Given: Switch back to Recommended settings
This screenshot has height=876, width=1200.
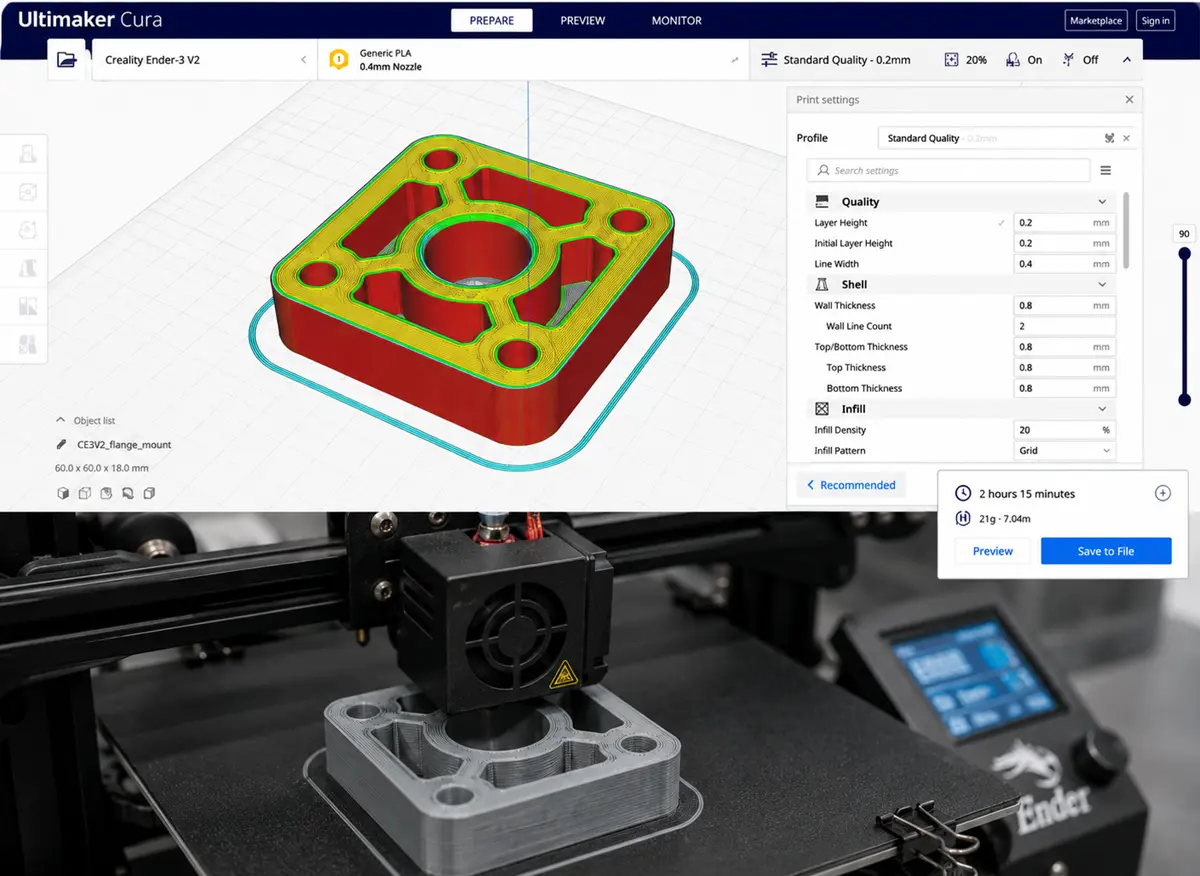Looking at the screenshot, I should 851,485.
